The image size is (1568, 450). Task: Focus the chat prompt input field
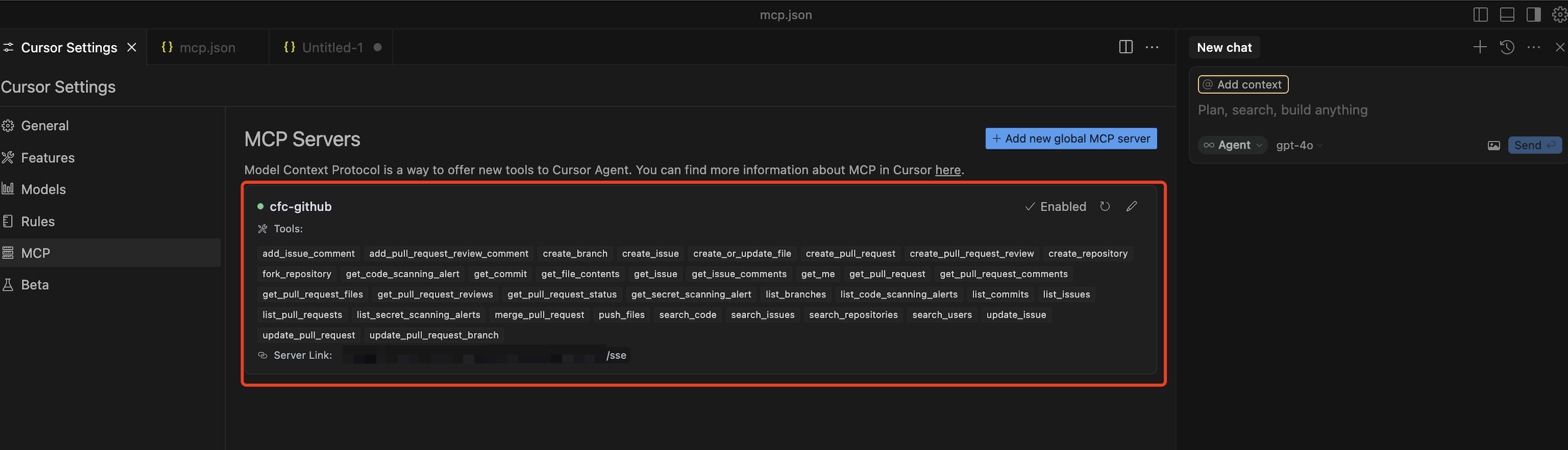pos(1339,110)
